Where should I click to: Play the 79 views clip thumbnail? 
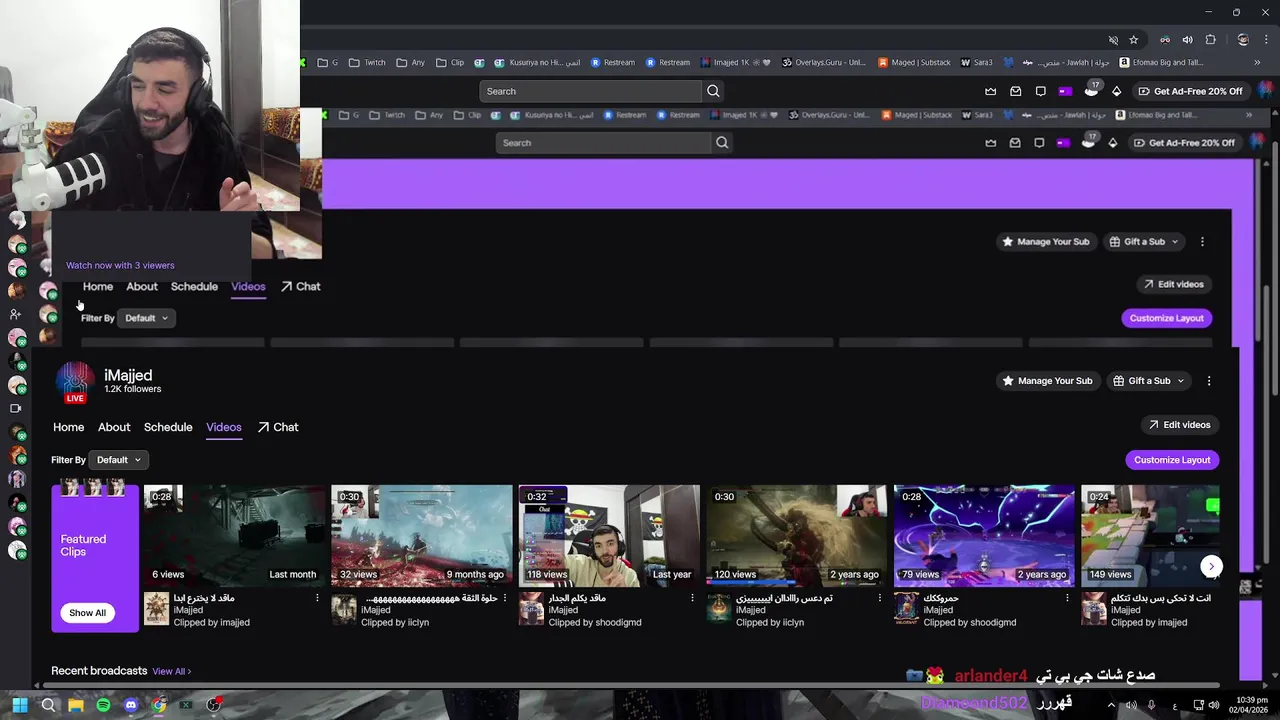tap(984, 535)
